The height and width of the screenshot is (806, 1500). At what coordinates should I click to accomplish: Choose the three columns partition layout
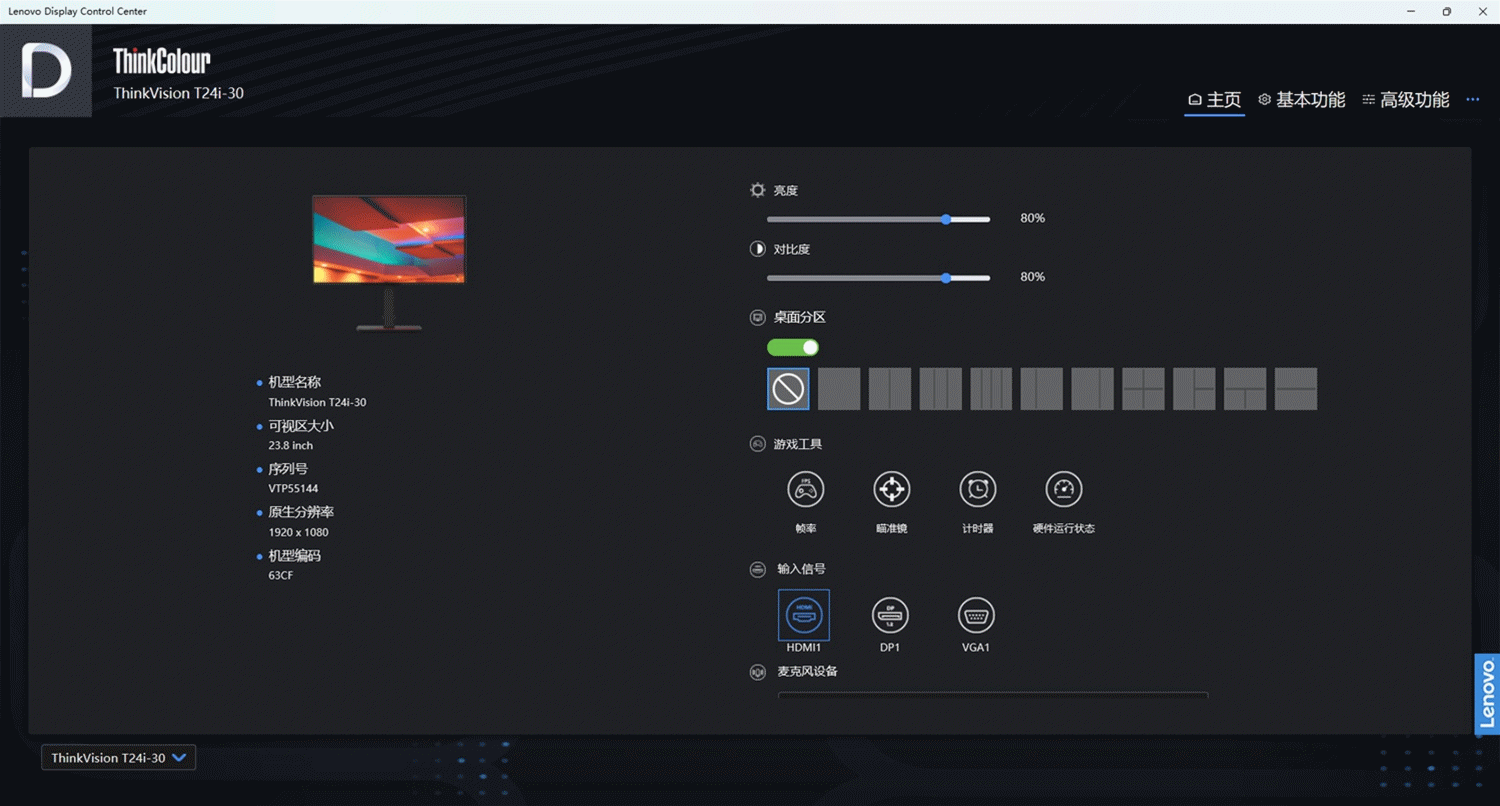[x=940, y=389]
